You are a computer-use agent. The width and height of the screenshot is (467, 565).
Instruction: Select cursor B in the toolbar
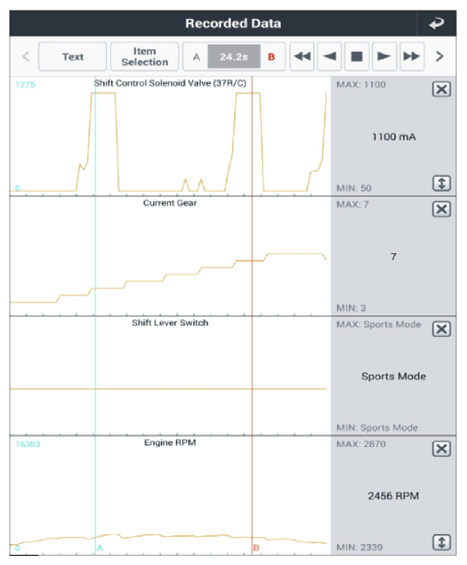pyautogui.click(x=271, y=57)
